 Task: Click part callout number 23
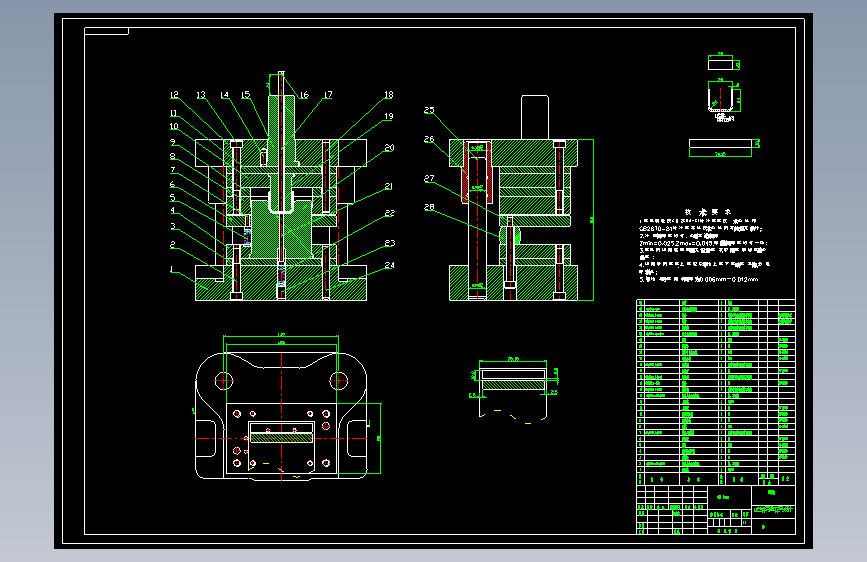[390, 243]
